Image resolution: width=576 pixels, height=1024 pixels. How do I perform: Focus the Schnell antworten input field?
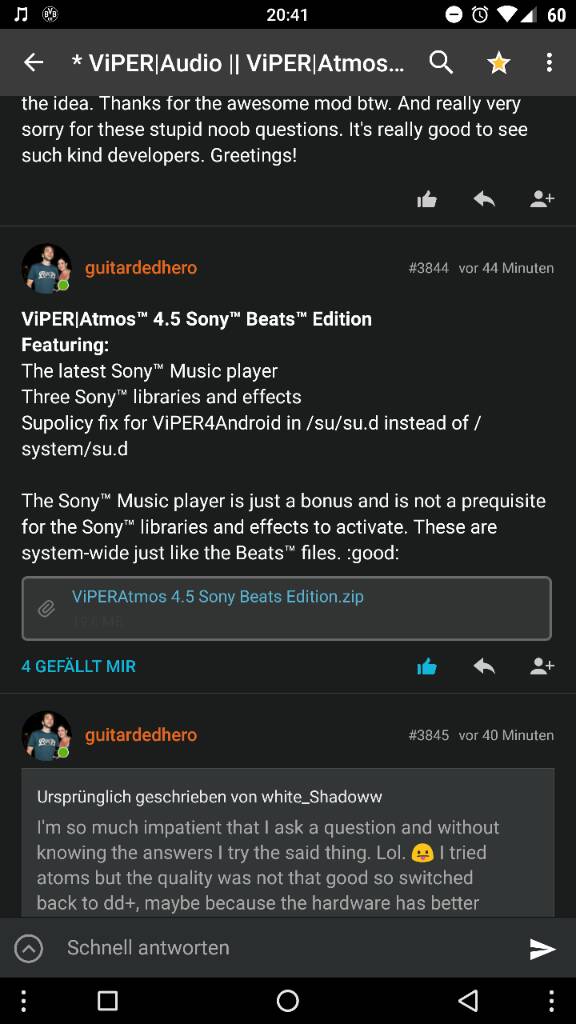287,948
